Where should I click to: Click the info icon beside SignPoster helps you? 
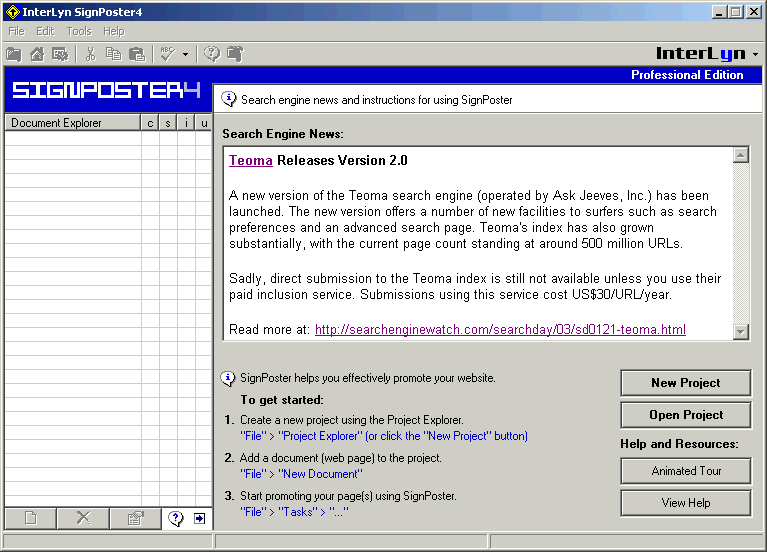pos(228,378)
